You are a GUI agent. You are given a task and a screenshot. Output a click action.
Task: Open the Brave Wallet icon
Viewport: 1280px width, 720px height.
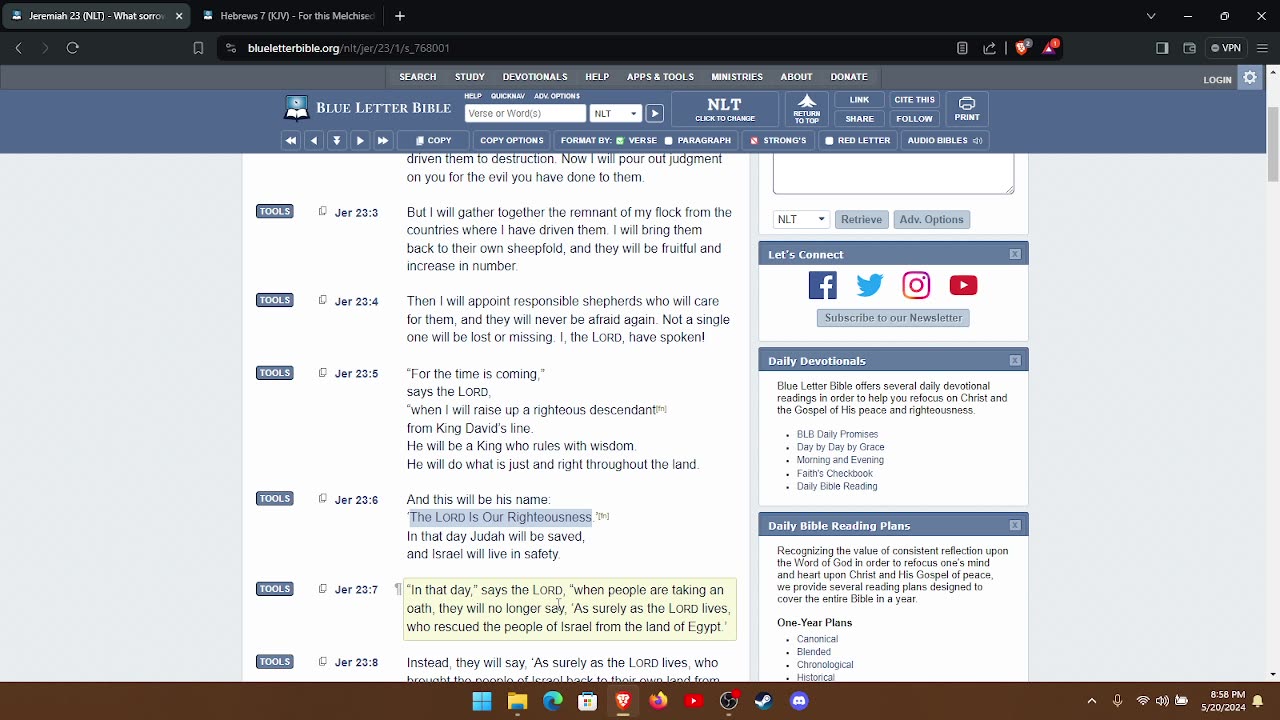click(1190, 48)
